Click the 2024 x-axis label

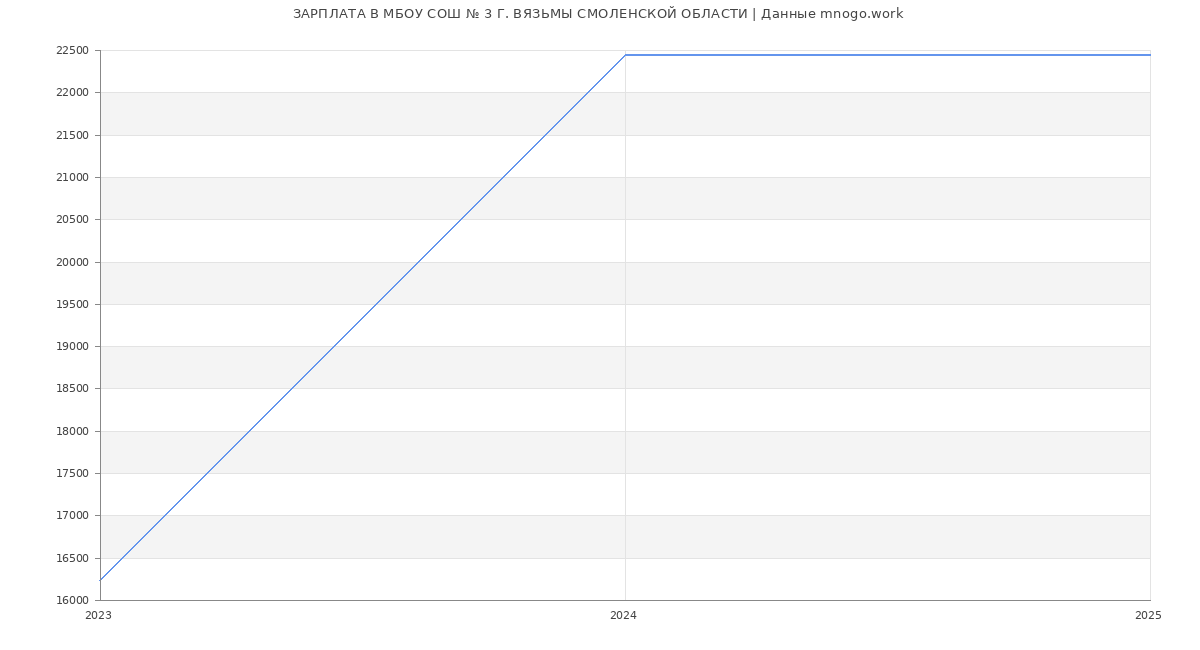[623, 616]
